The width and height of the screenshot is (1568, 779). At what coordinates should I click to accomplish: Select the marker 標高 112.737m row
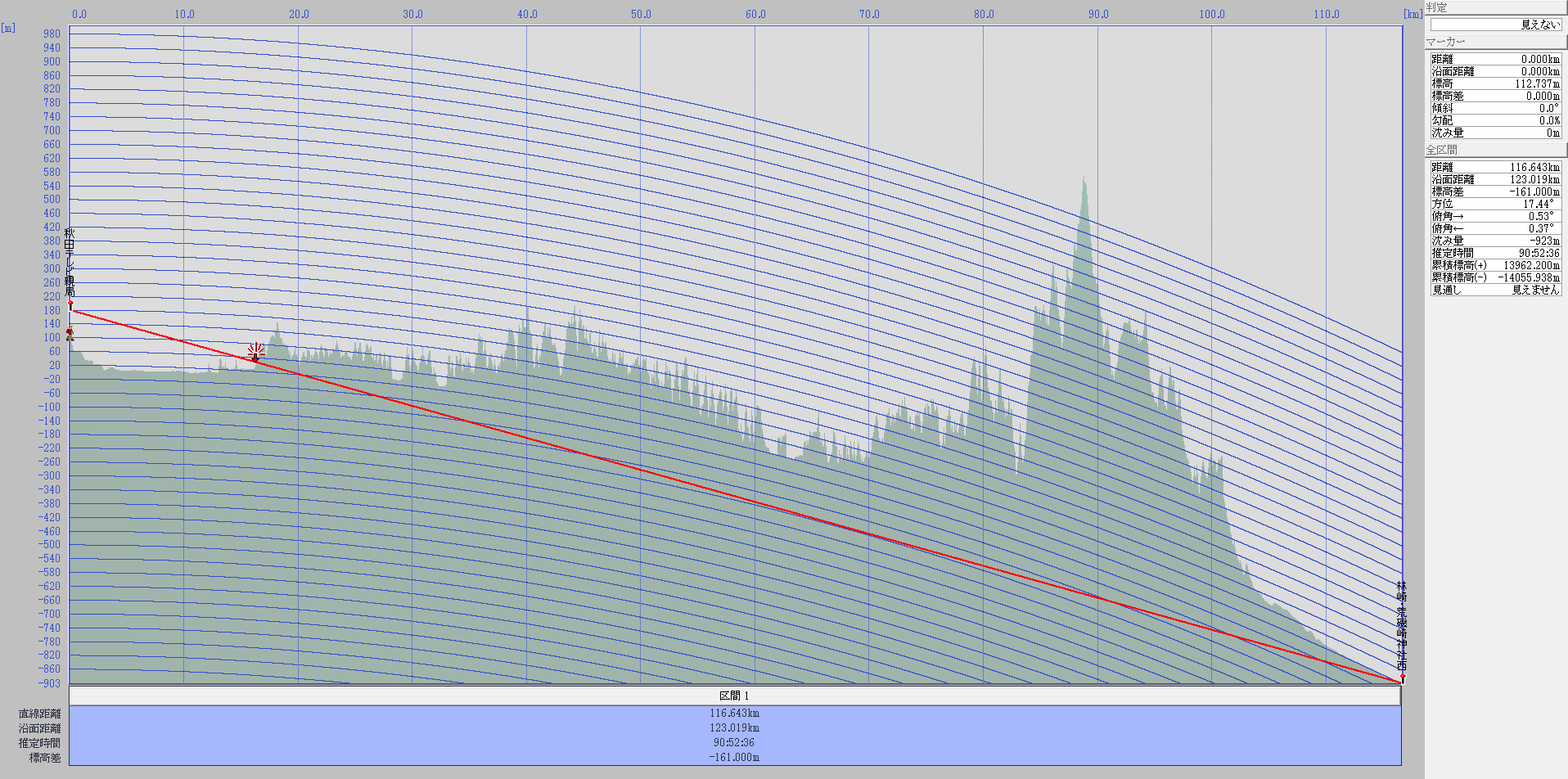(1495, 83)
